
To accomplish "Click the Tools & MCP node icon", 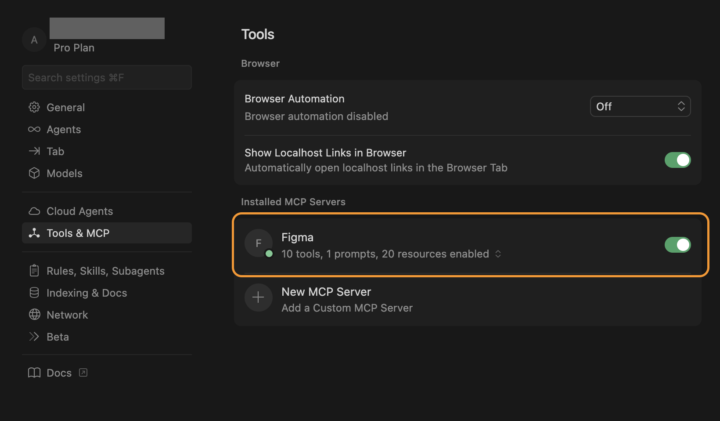I will tap(34, 233).
